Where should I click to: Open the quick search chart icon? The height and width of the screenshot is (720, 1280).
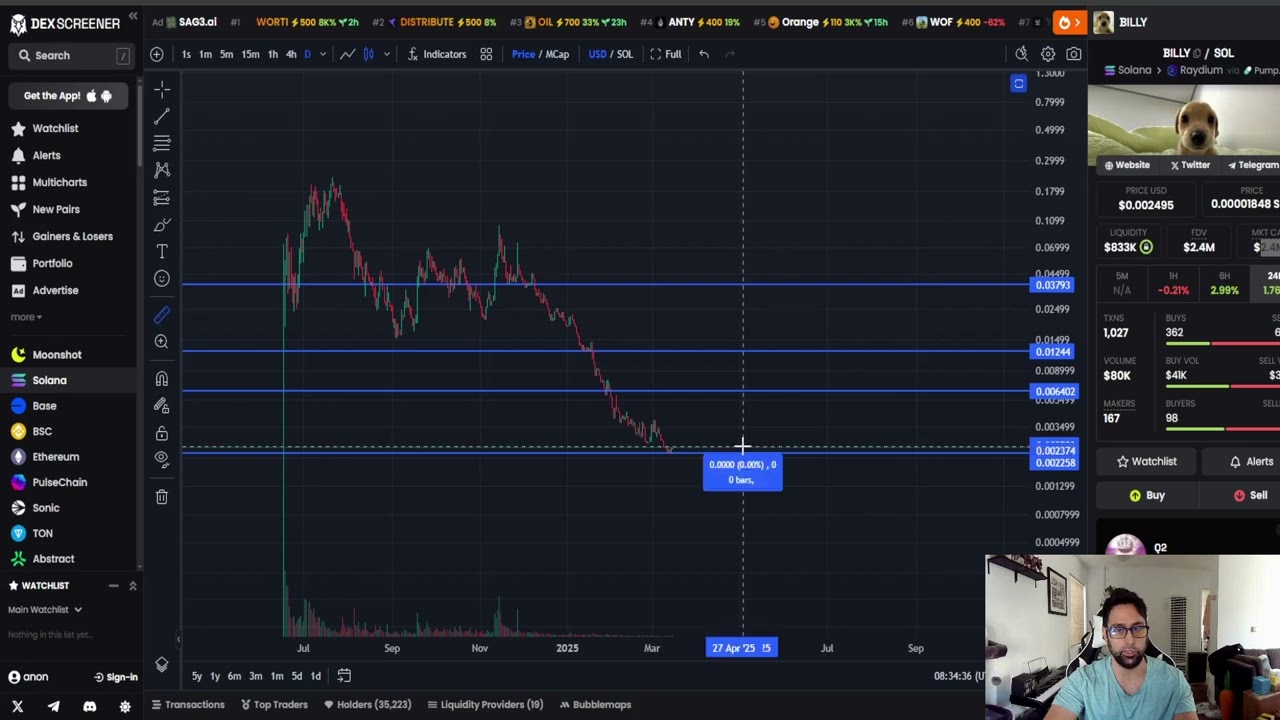pyautogui.click(x=1021, y=54)
